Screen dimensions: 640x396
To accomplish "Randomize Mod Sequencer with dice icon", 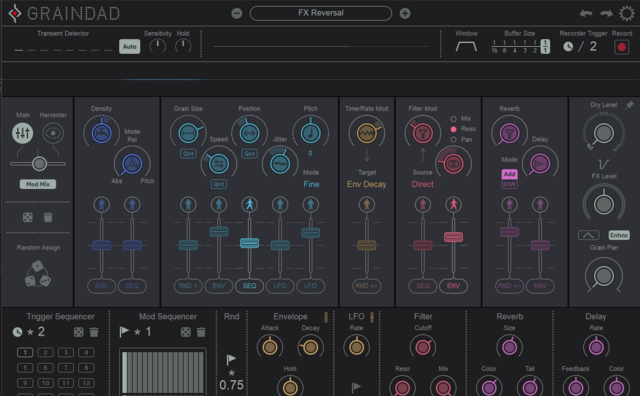I will pyautogui.click(x=186, y=332).
